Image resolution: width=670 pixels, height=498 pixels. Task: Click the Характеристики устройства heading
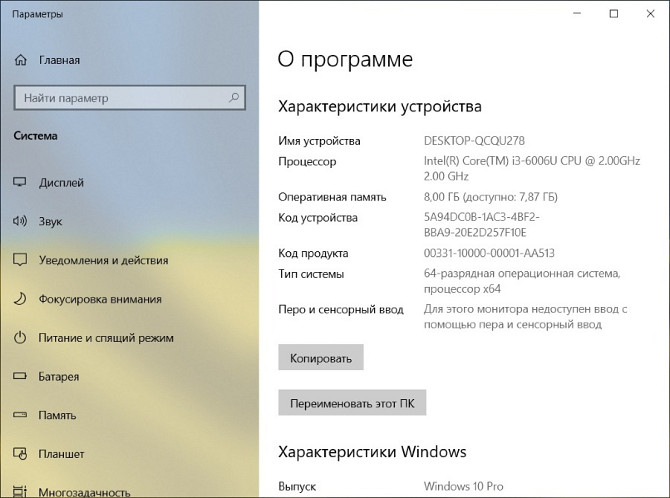point(380,106)
